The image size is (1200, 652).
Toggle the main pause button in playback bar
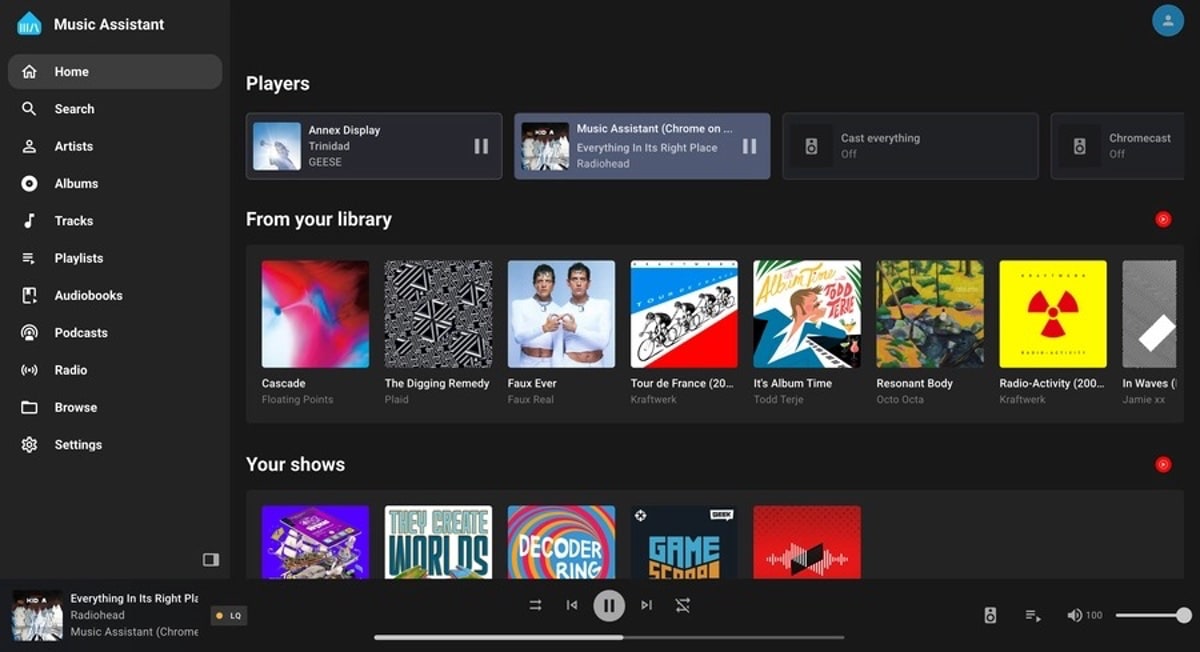[x=609, y=605]
